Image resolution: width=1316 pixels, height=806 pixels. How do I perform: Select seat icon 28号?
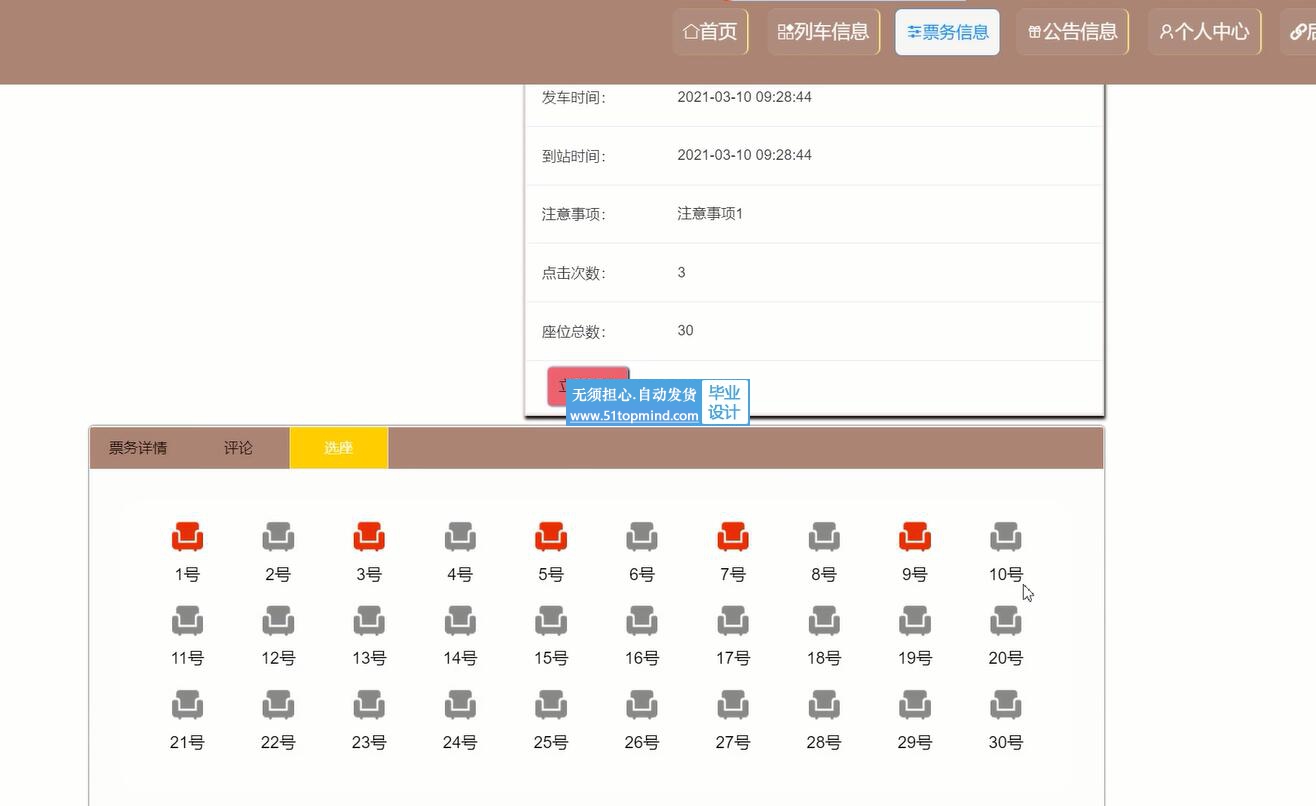(x=824, y=705)
